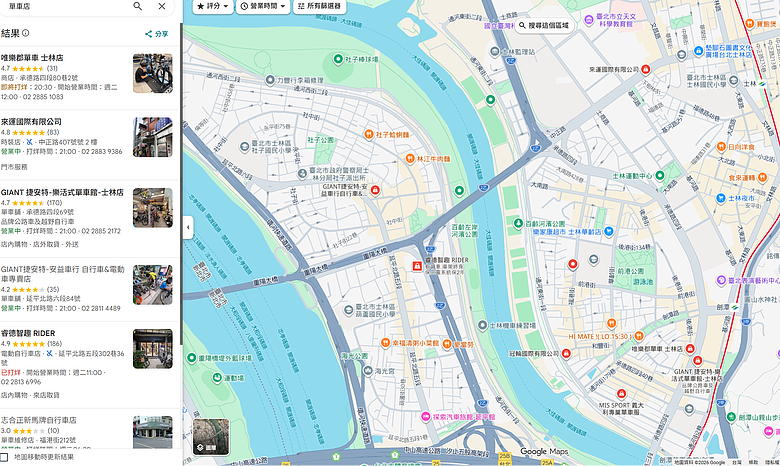780x466 pixels.
Task: Click 劍潭 metro station icon
Action: click(735, 307)
